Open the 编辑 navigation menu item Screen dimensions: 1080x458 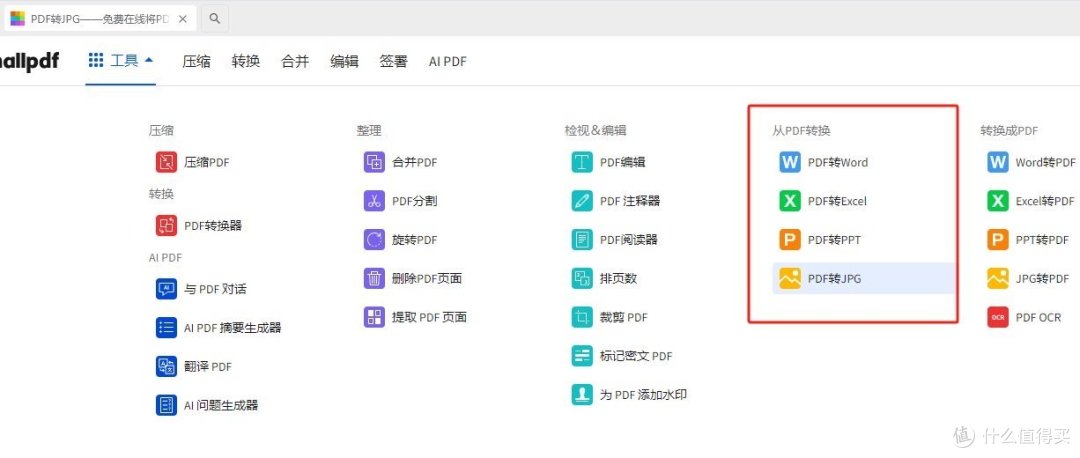coord(344,61)
